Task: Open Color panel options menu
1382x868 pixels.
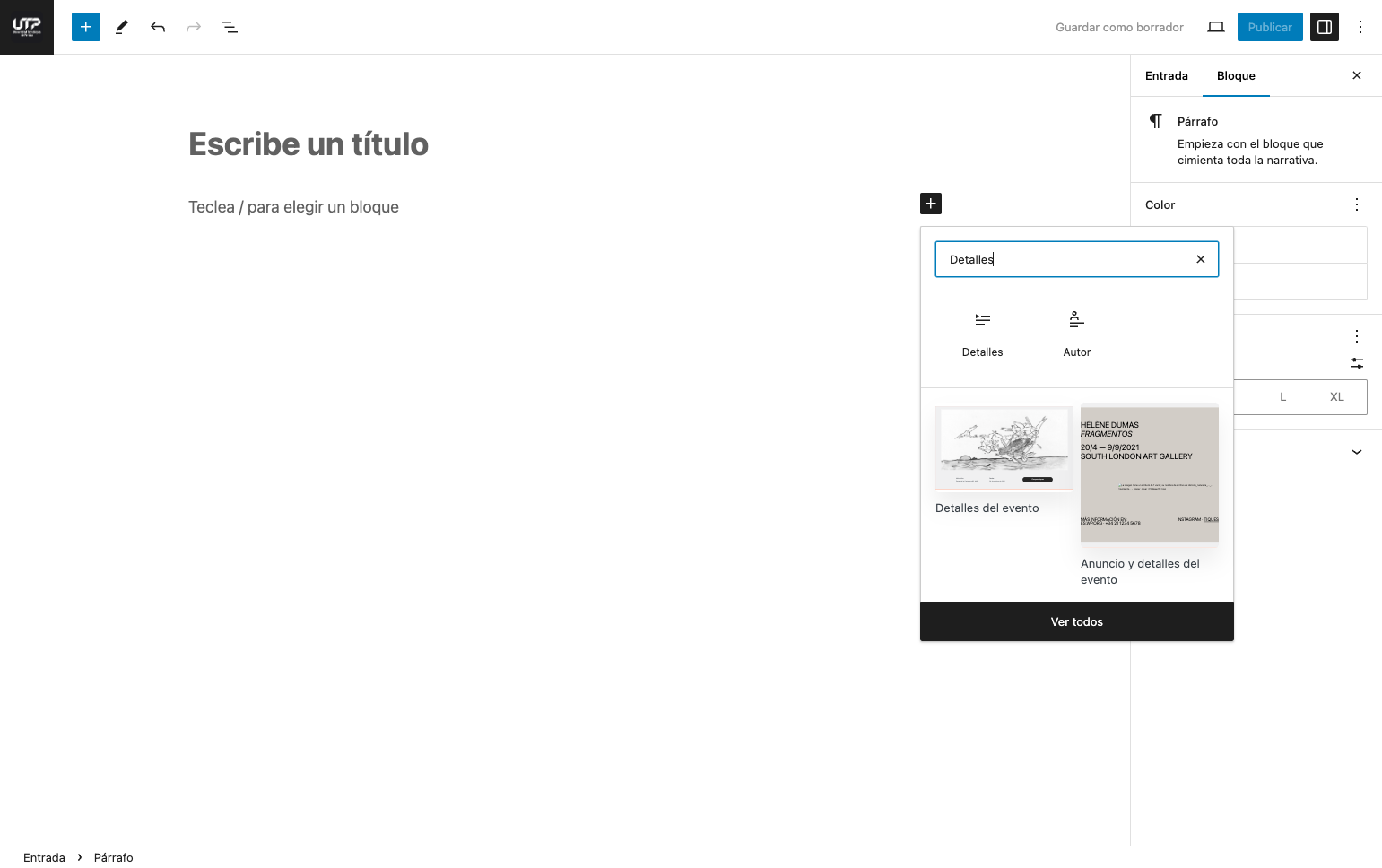Action: pos(1357,204)
